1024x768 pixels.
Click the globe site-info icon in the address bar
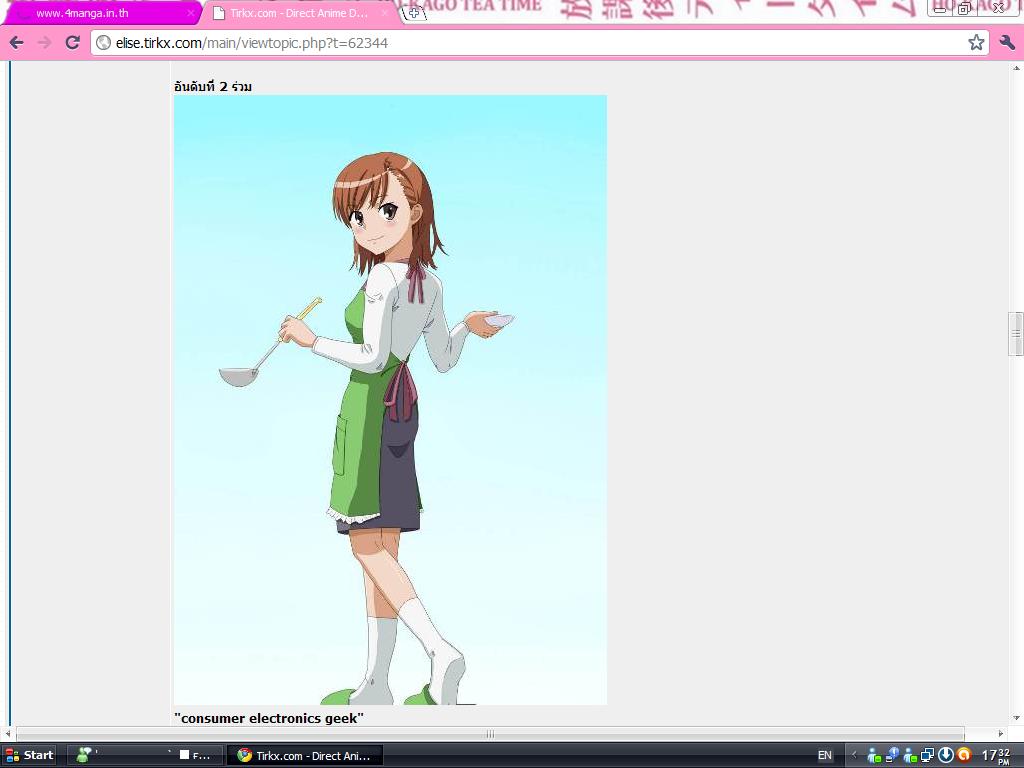point(103,43)
